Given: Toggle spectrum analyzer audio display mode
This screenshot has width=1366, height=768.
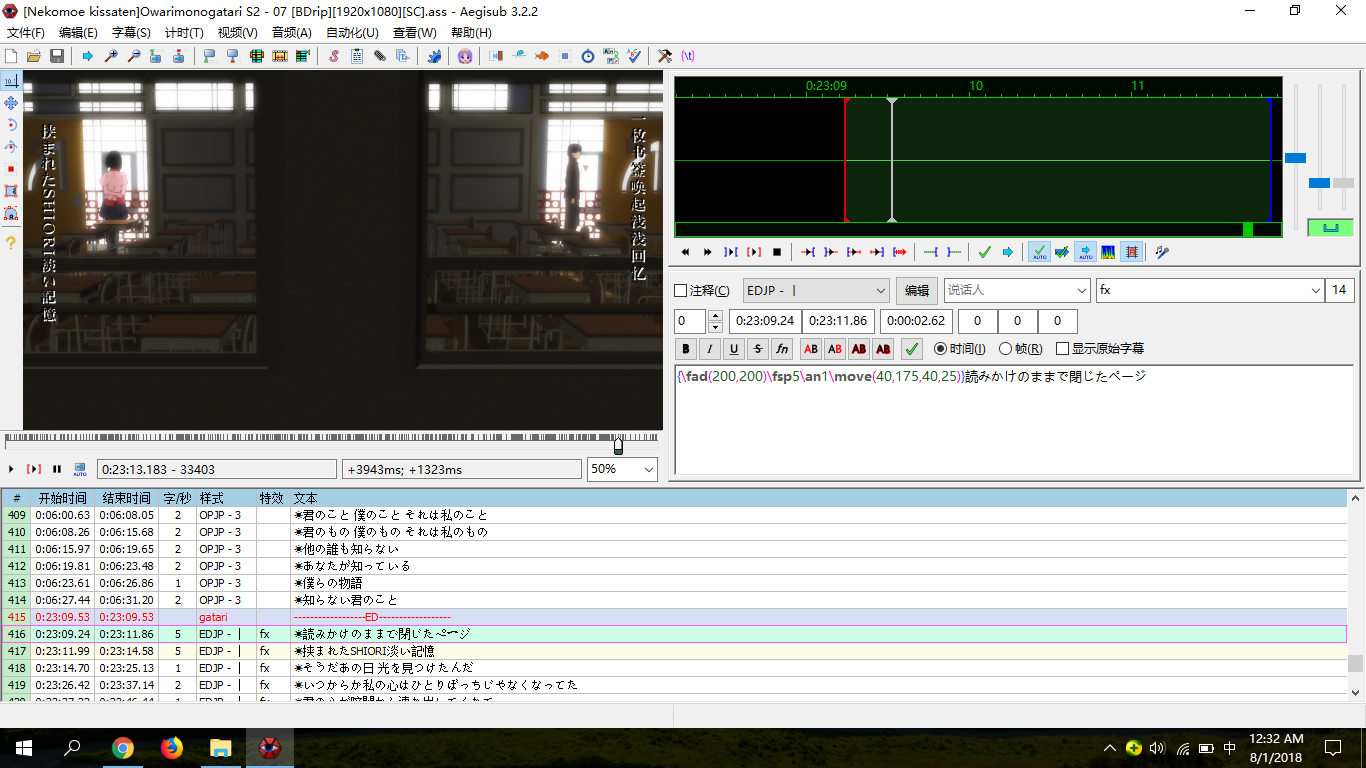Looking at the screenshot, I should [x=1108, y=252].
